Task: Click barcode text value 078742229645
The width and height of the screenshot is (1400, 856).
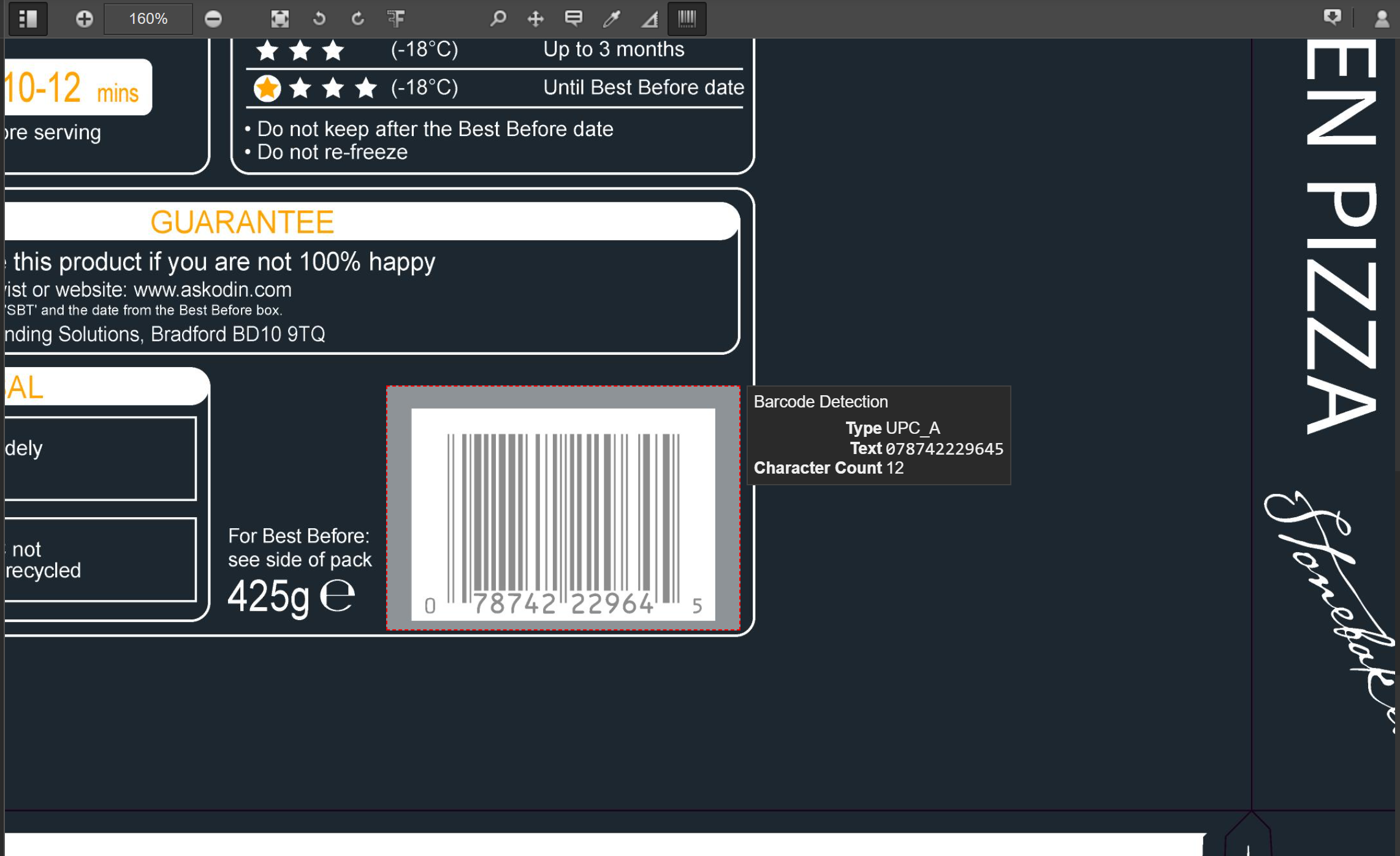Action: point(944,449)
